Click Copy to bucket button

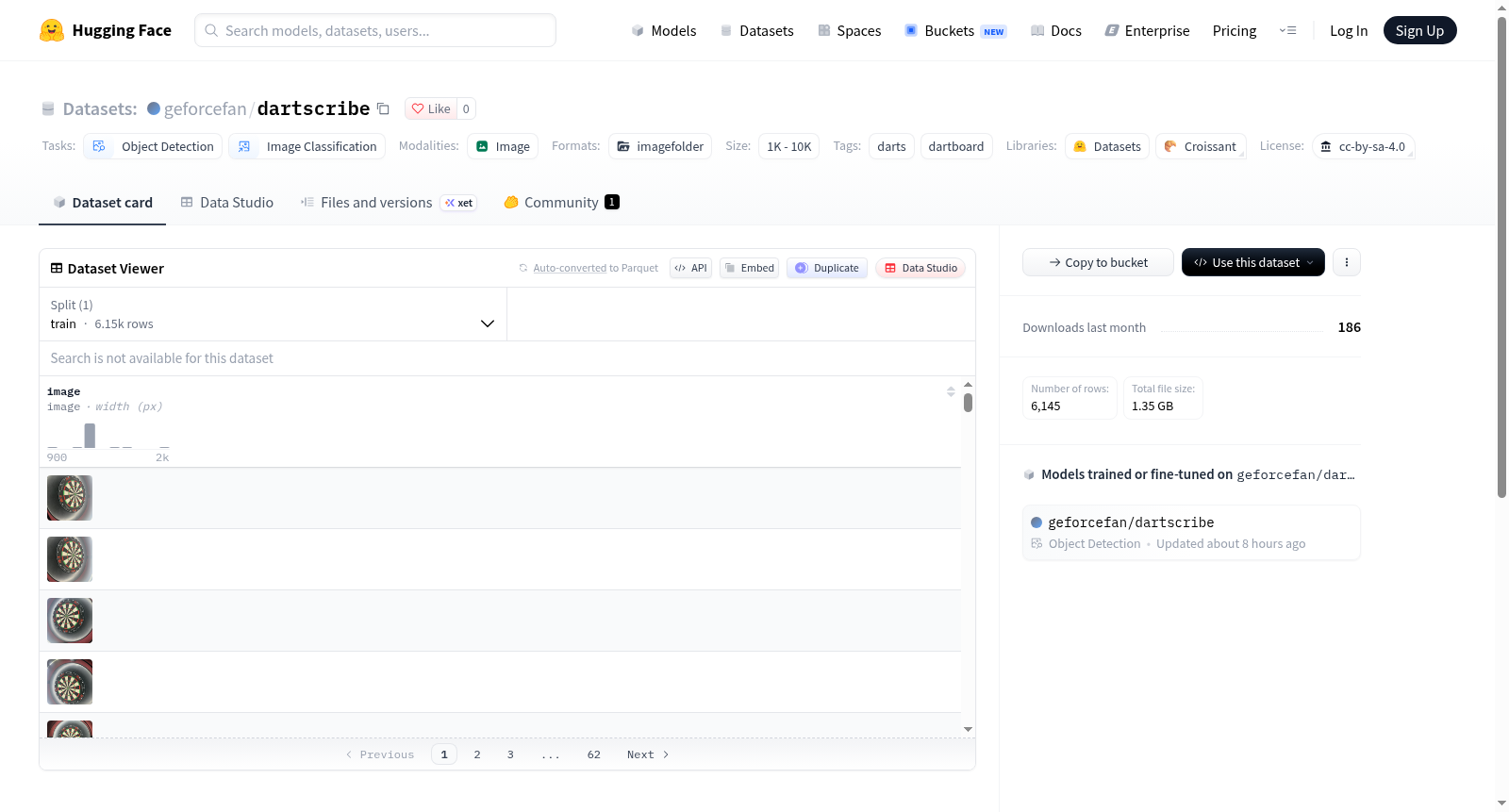1098,262
